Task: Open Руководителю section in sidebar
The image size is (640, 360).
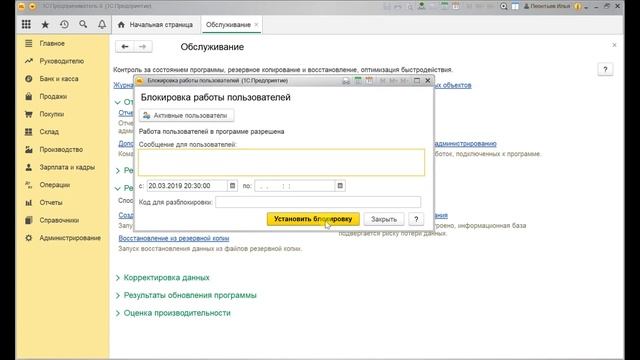Action: point(62,61)
